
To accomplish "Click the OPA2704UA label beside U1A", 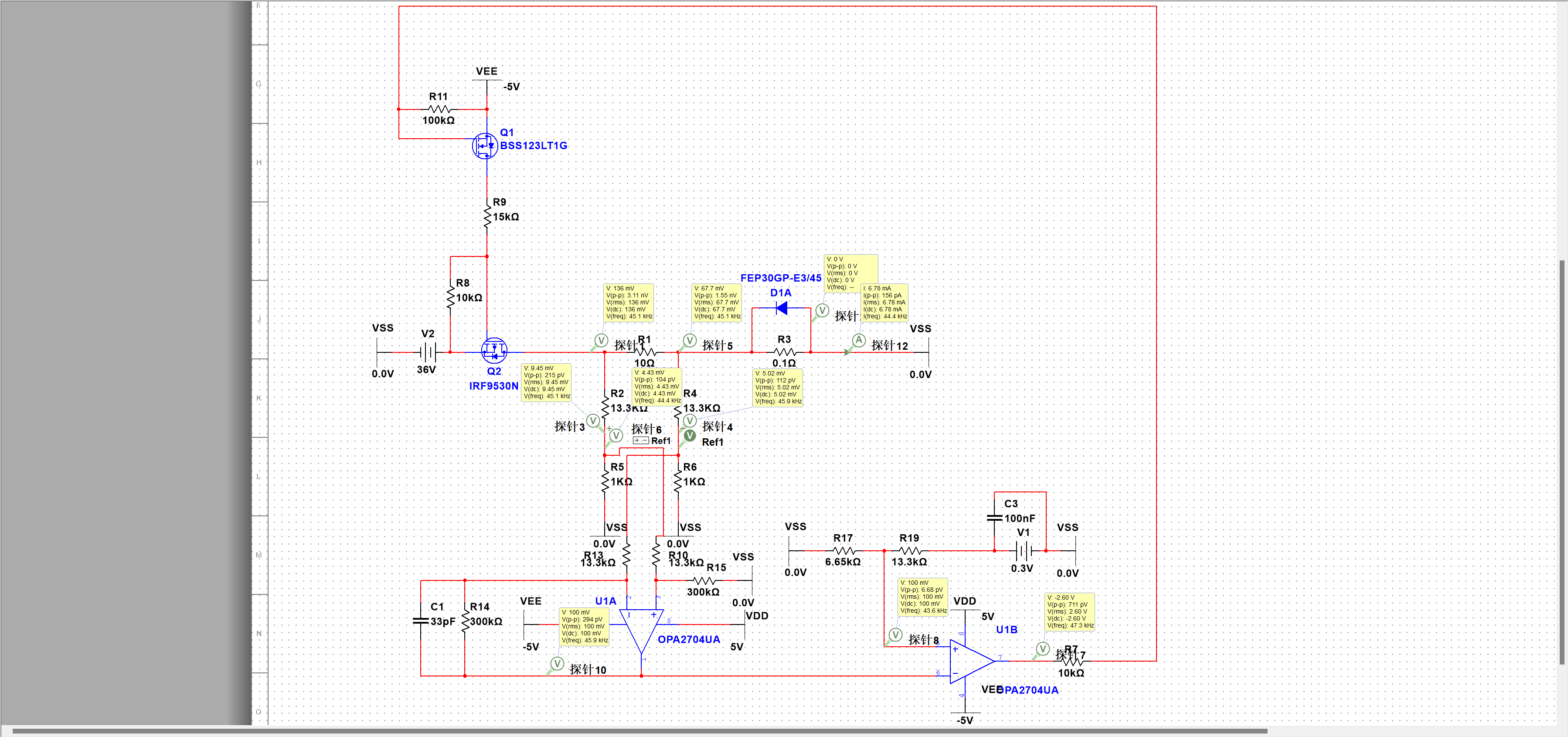I will (688, 640).
